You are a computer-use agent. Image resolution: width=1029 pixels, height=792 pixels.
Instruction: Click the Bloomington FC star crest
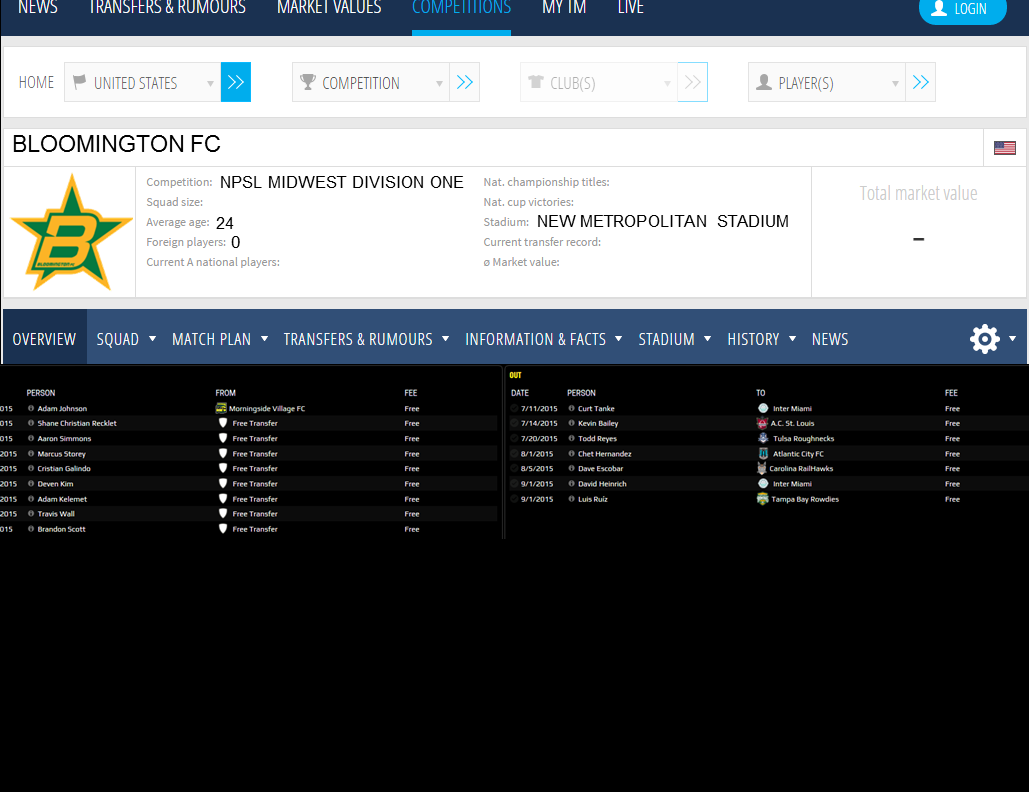pos(72,232)
